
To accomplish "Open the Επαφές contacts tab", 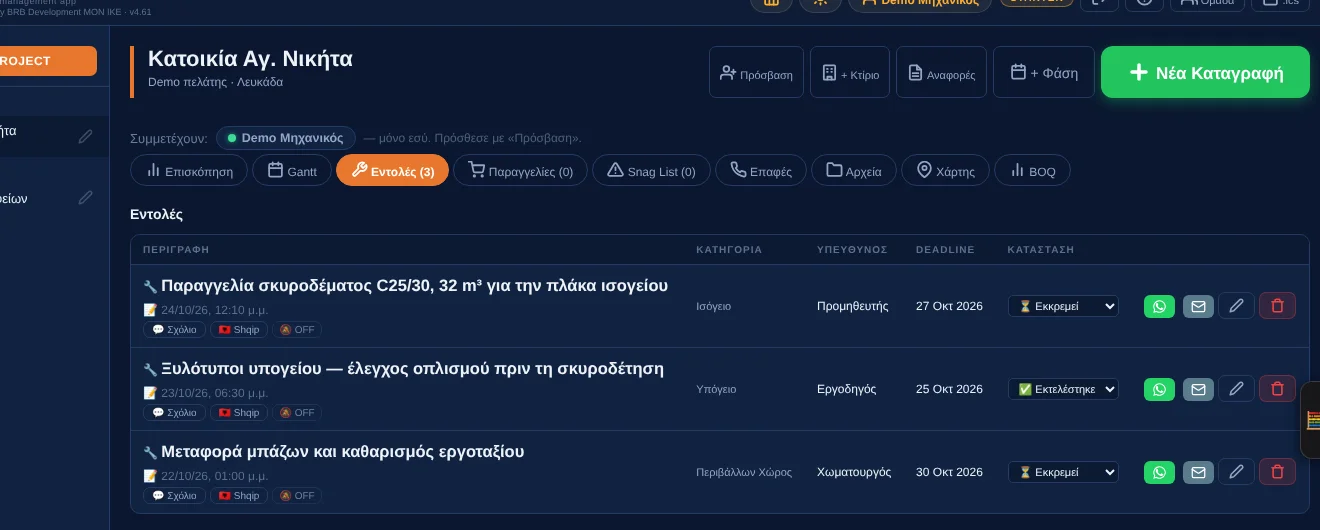I will click(x=760, y=171).
